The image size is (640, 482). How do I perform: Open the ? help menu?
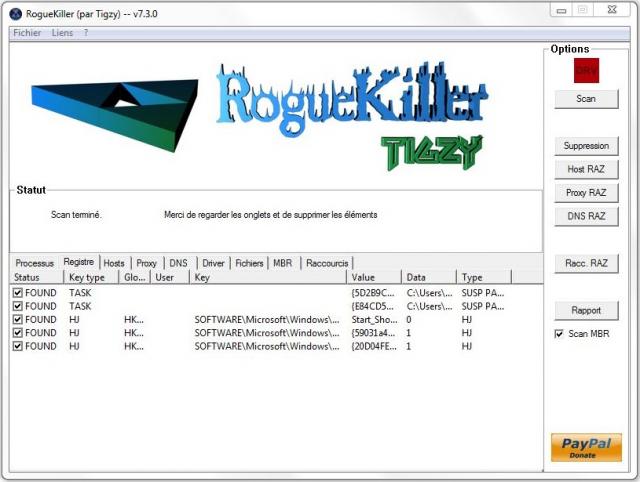86,33
